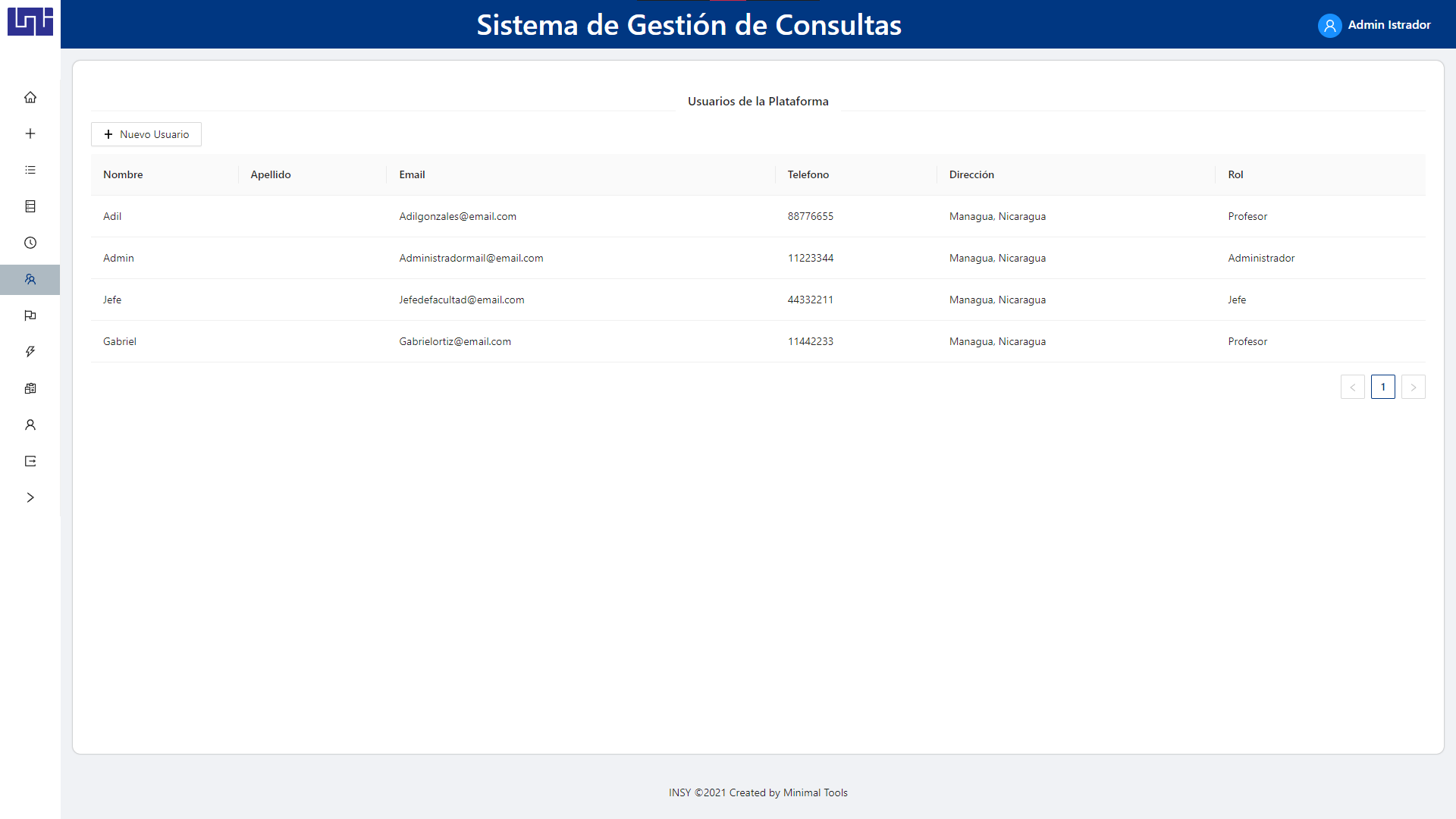Screen dimensions: 1456x819
Task: Click the plus icon in sidebar
Action: tap(30, 133)
